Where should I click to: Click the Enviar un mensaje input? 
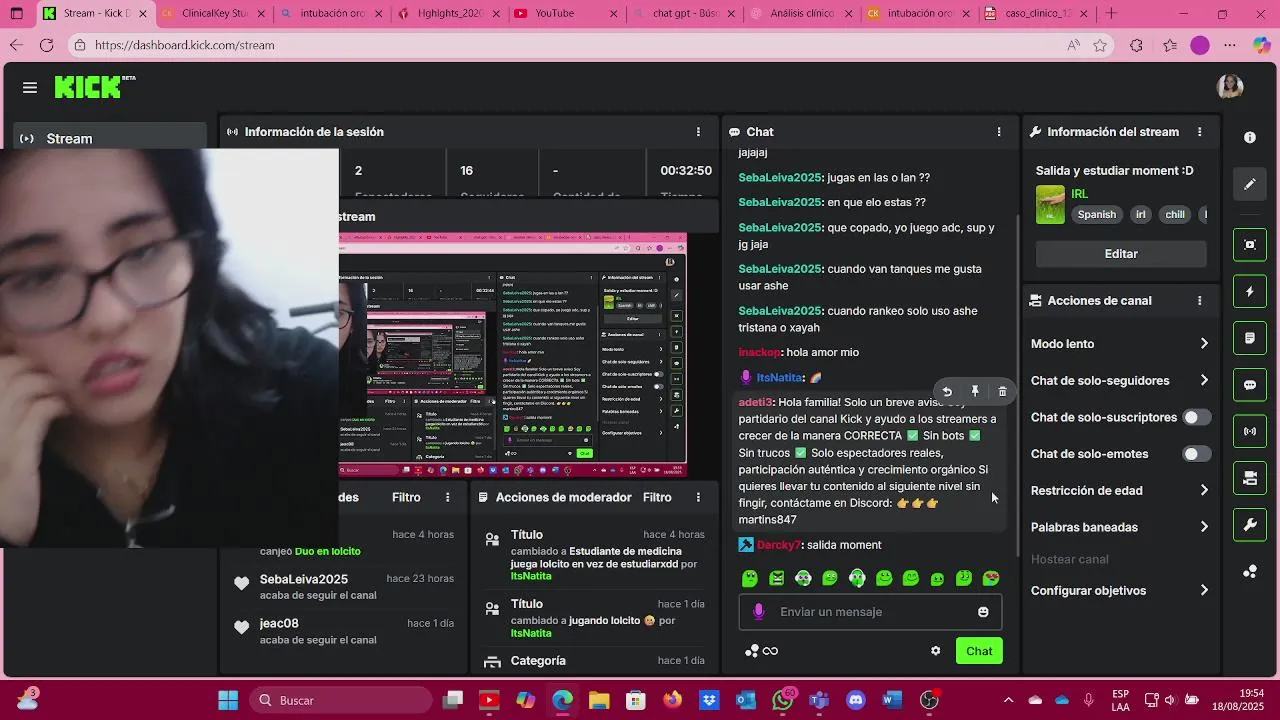click(870, 612)
